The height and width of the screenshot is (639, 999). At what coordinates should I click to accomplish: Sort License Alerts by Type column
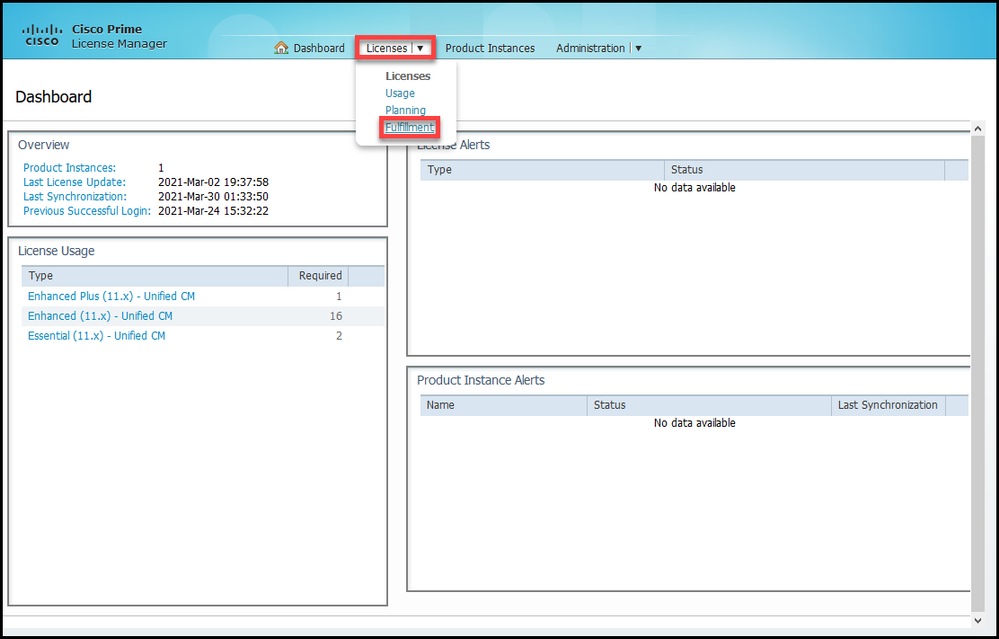pos(542,169)
